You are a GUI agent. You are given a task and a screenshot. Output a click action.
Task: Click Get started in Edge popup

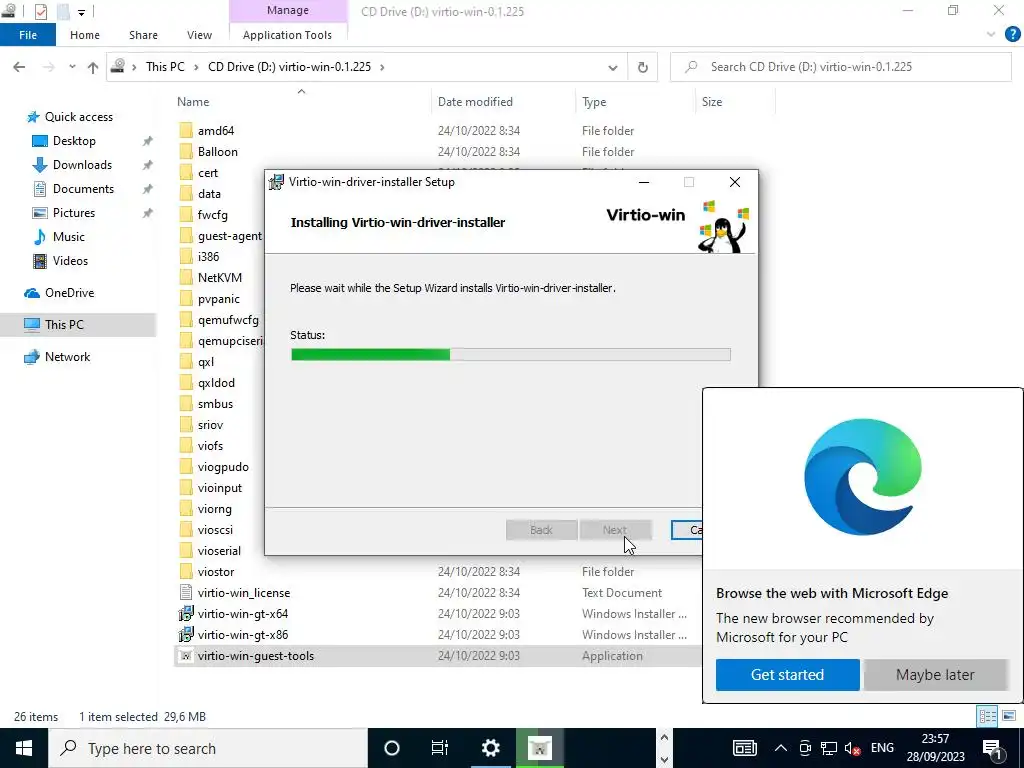click(x=787, y=675)
